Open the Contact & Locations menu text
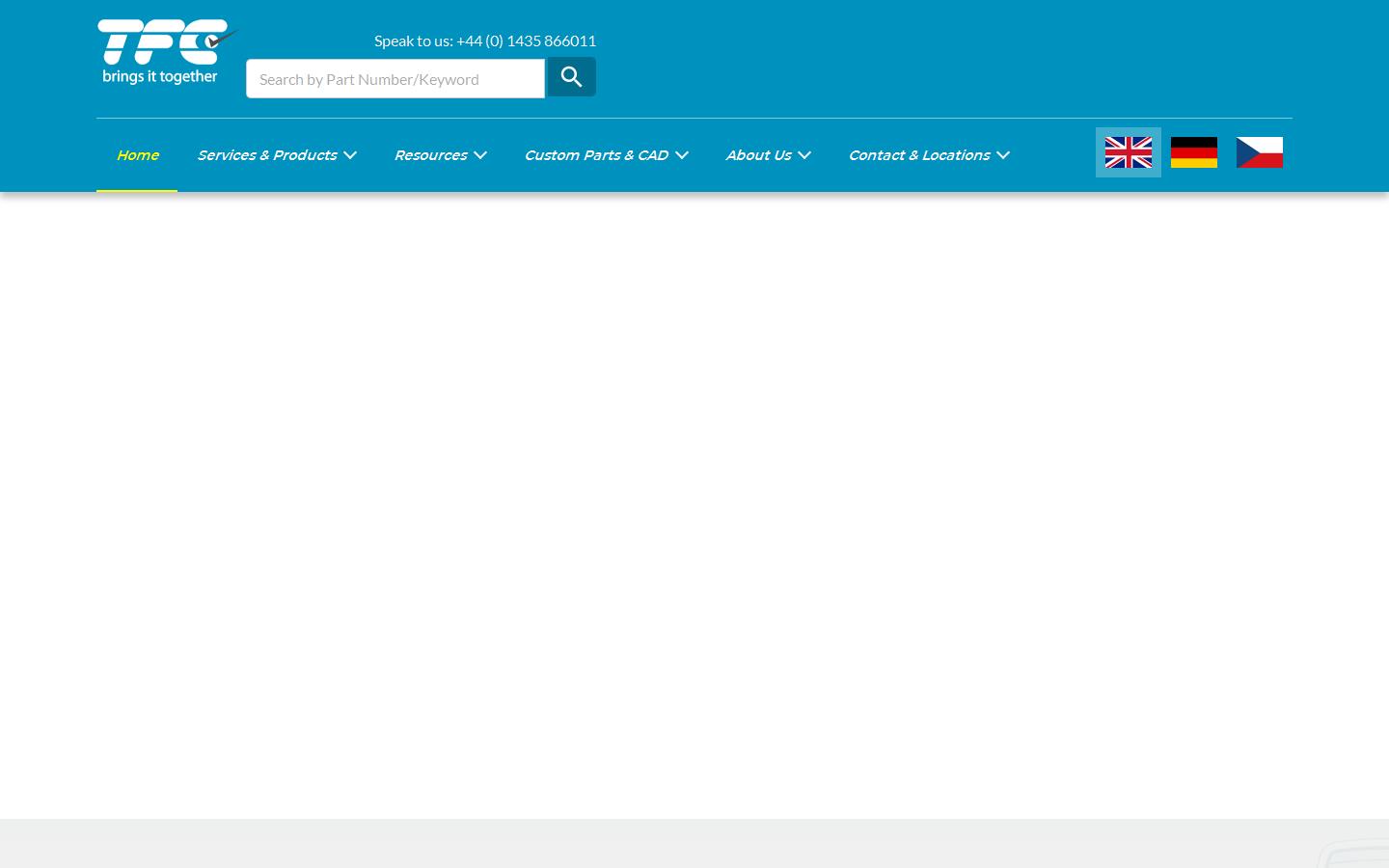Screen dimensions: 1389x868 [919, 155]
